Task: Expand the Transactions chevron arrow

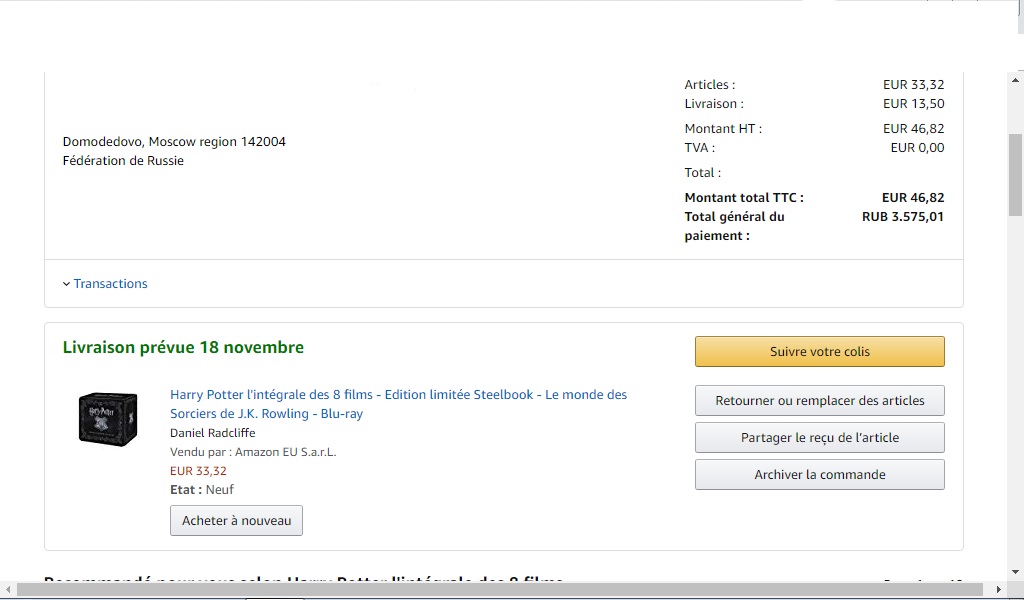Action: (x=66, y=284)
